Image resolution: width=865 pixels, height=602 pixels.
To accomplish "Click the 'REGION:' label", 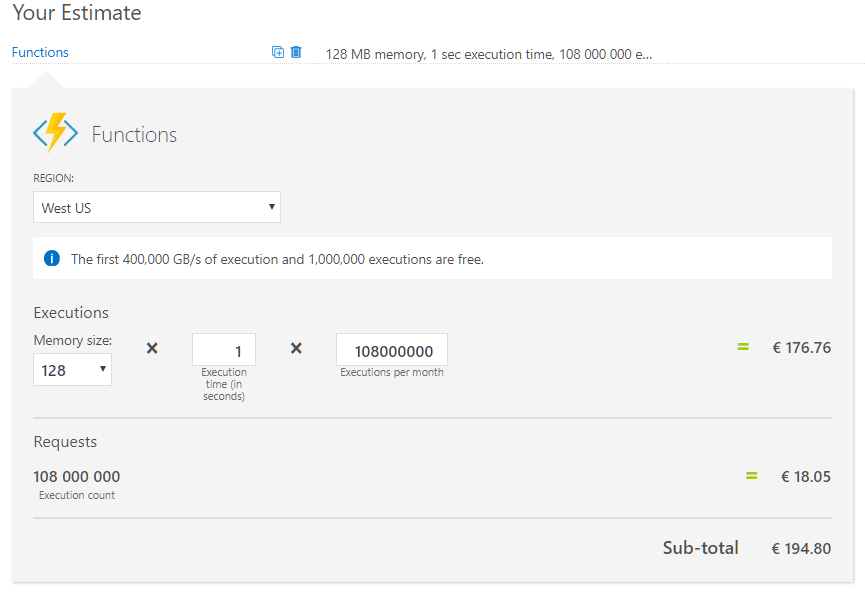I will tap(54, 178).
